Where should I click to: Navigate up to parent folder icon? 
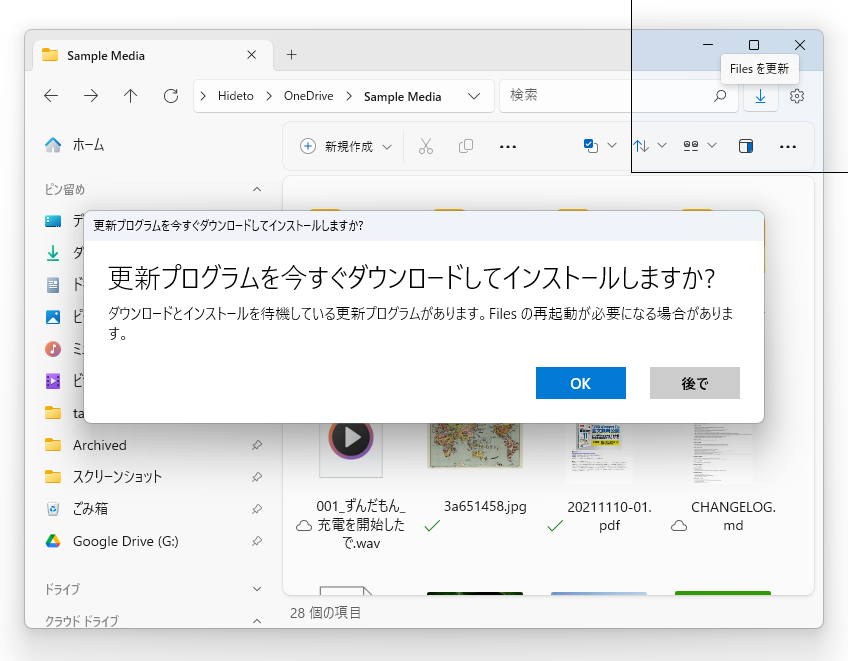[x=130, y=96]
